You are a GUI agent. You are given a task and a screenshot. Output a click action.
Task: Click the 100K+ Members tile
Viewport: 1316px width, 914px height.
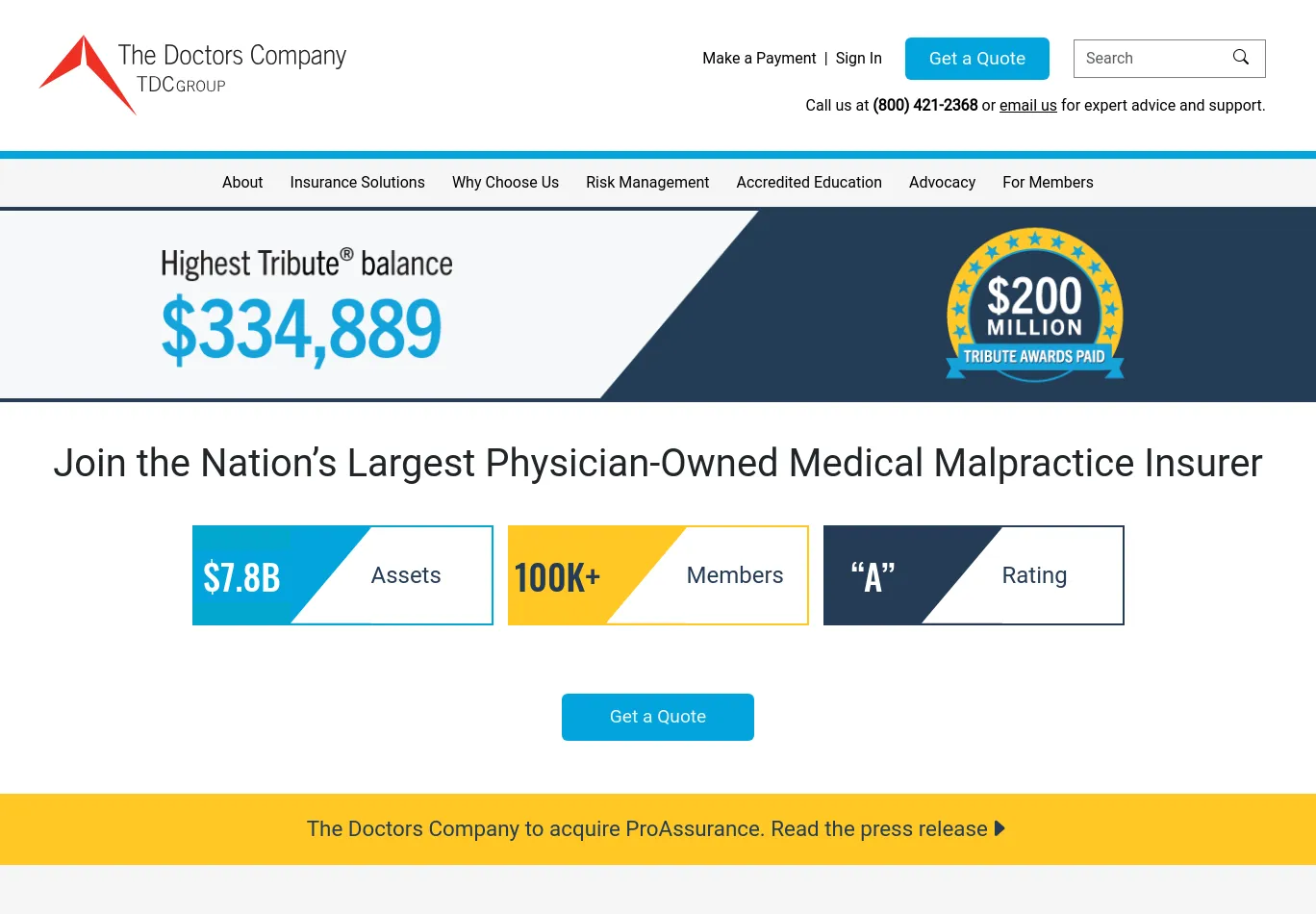pyautogui.click(x=658, y=575)
